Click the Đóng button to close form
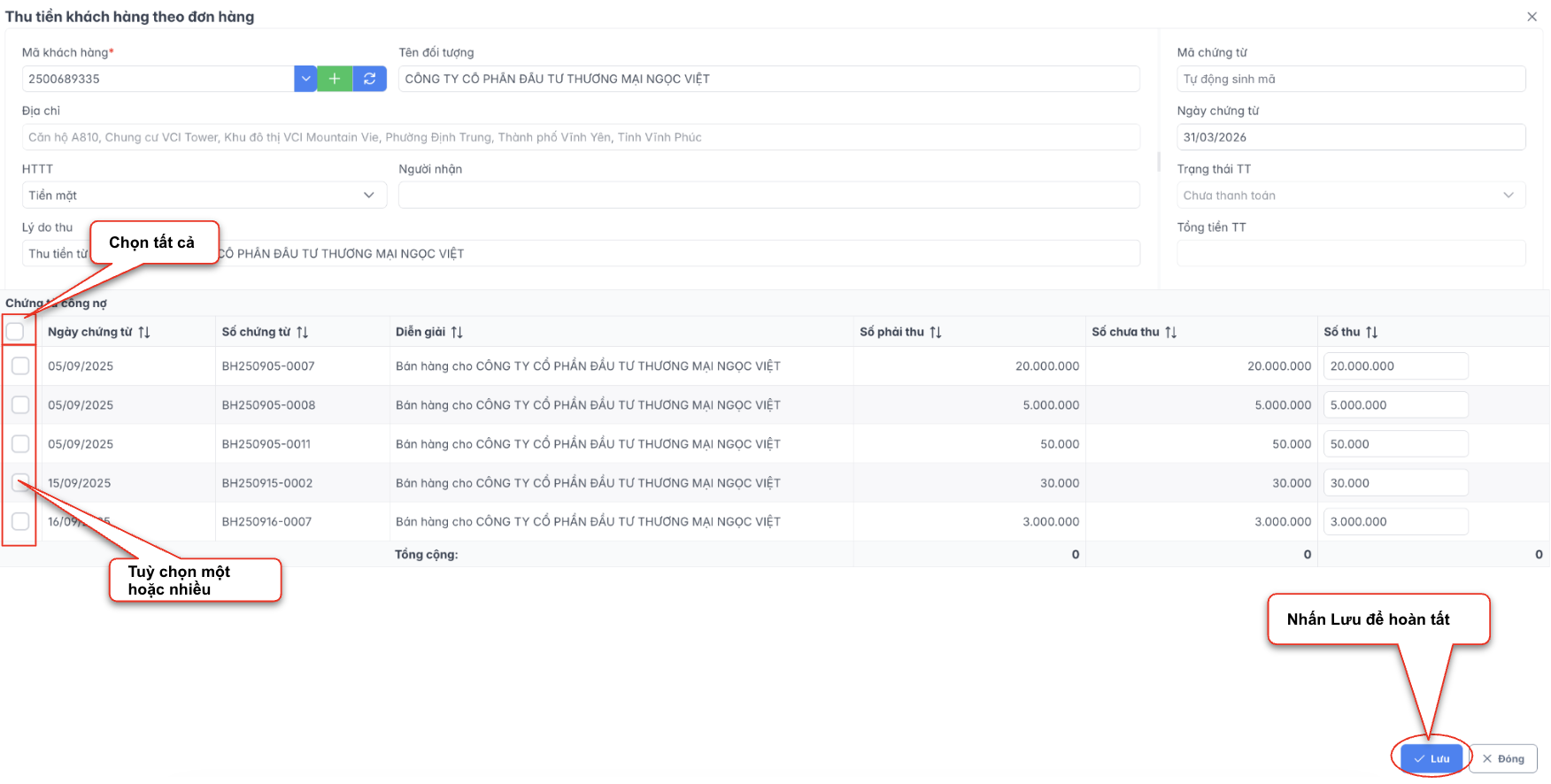Image resolution: width=1551 pixels, height=784 pixels. pos(1503,758)
